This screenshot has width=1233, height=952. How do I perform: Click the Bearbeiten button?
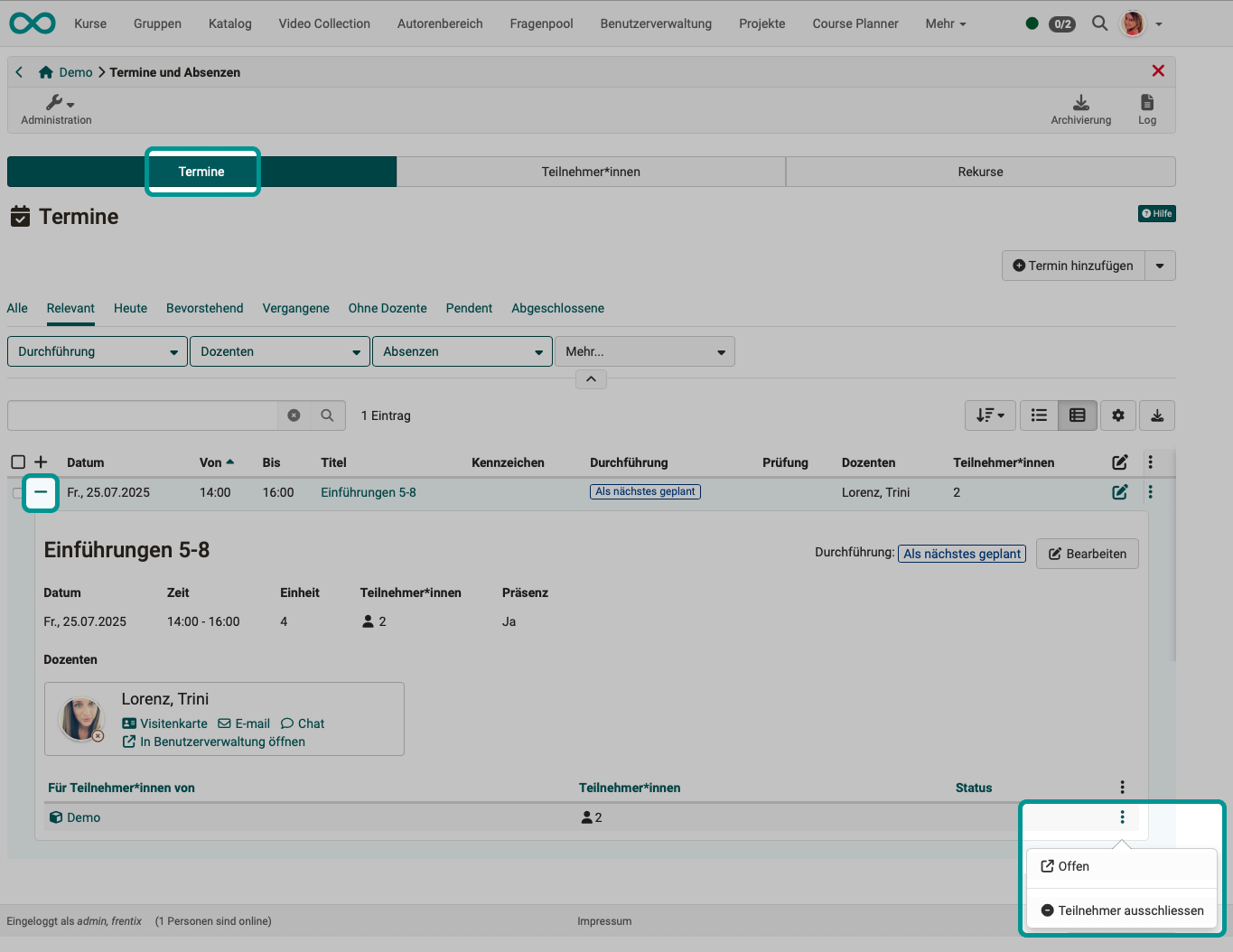(x=1087, y=554)
